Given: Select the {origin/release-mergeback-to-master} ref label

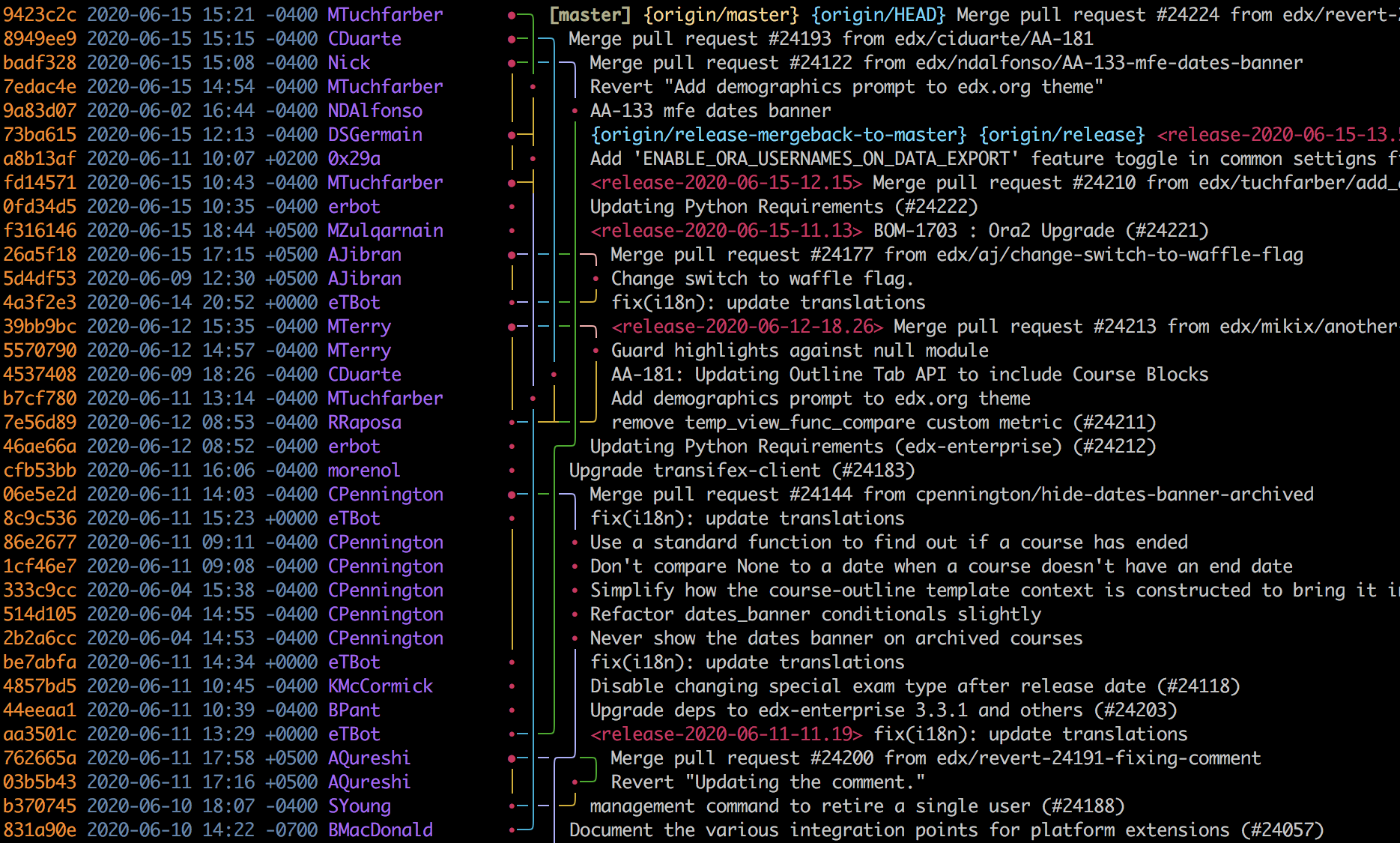Looking at the screenshot, I should point(778,135).
